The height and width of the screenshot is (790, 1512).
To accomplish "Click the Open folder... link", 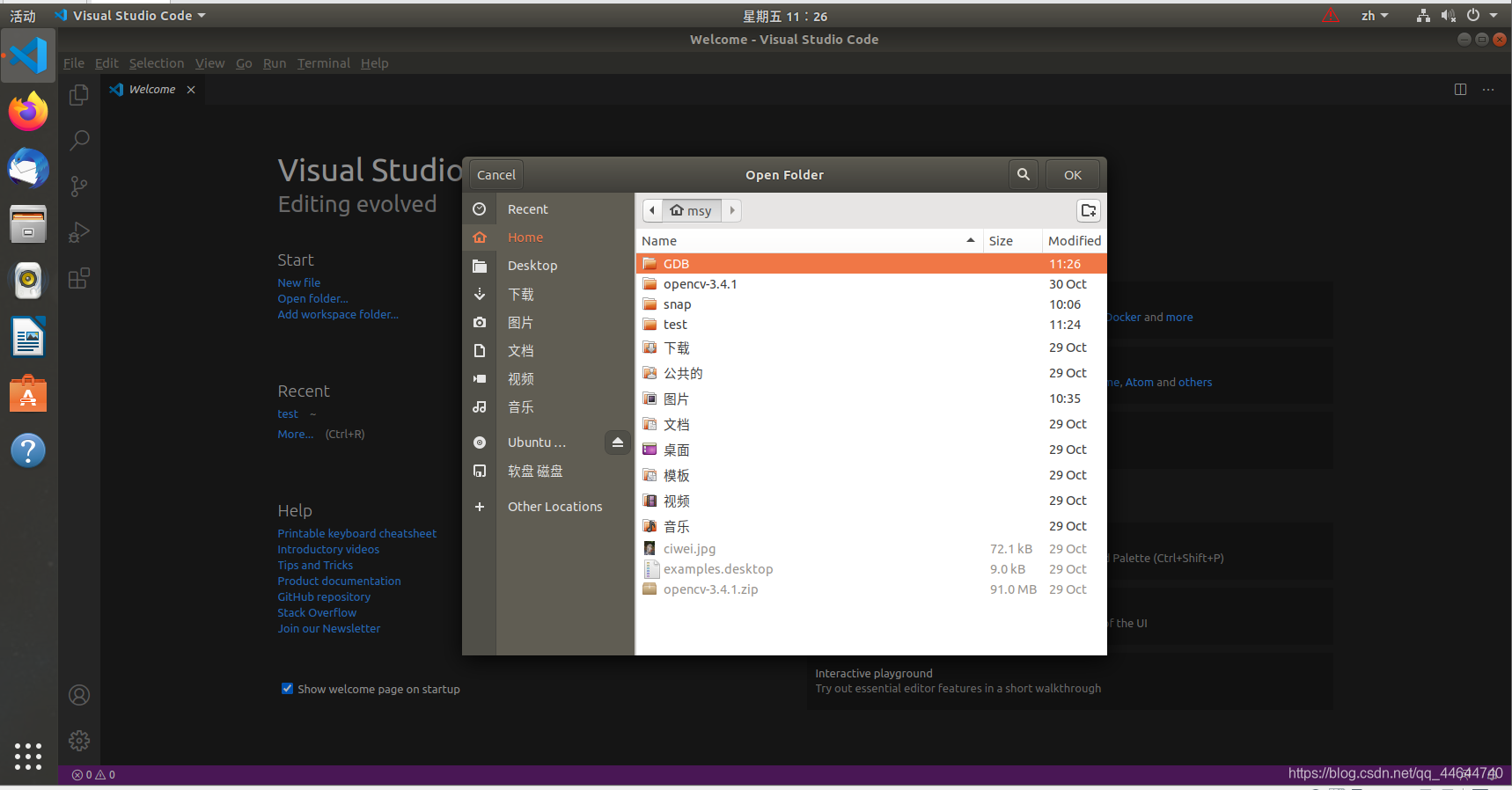I will coord(312,298).
